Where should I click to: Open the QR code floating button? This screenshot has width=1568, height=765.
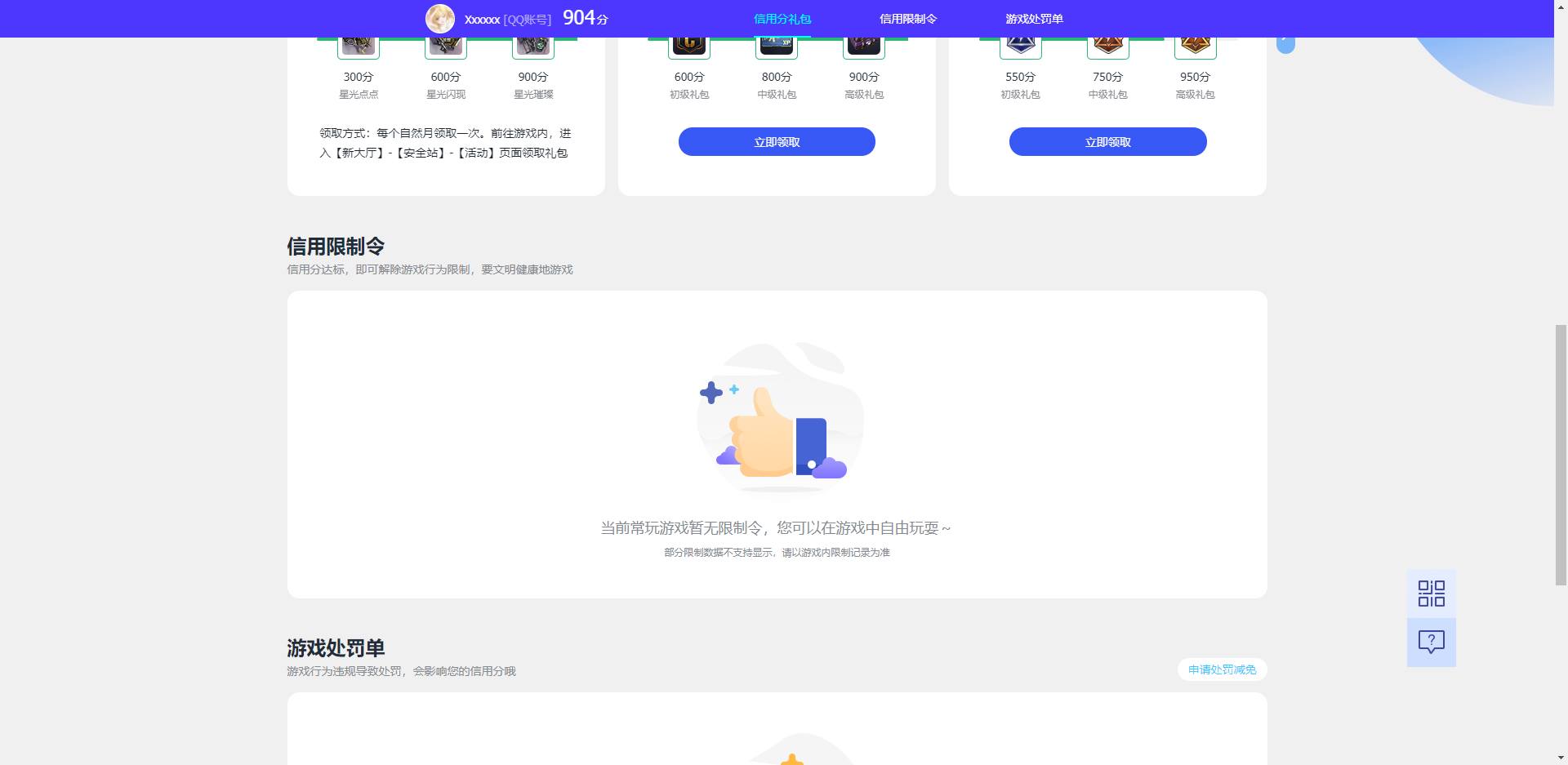tap(1431, 594)
